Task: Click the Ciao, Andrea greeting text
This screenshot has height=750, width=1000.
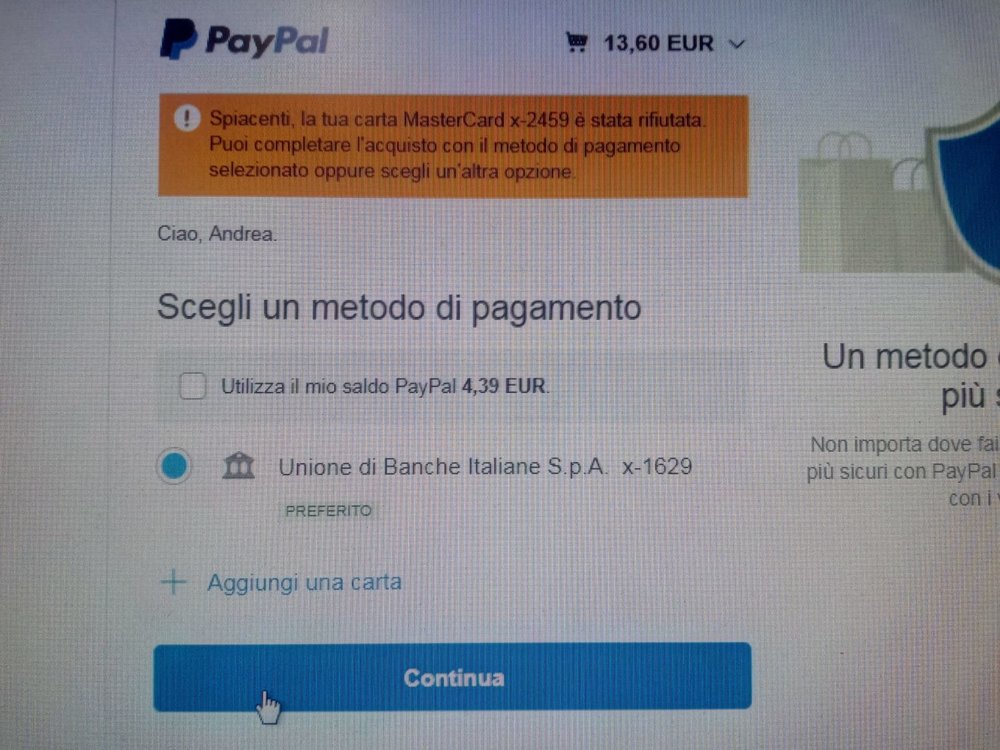Action: click(217, 234)
